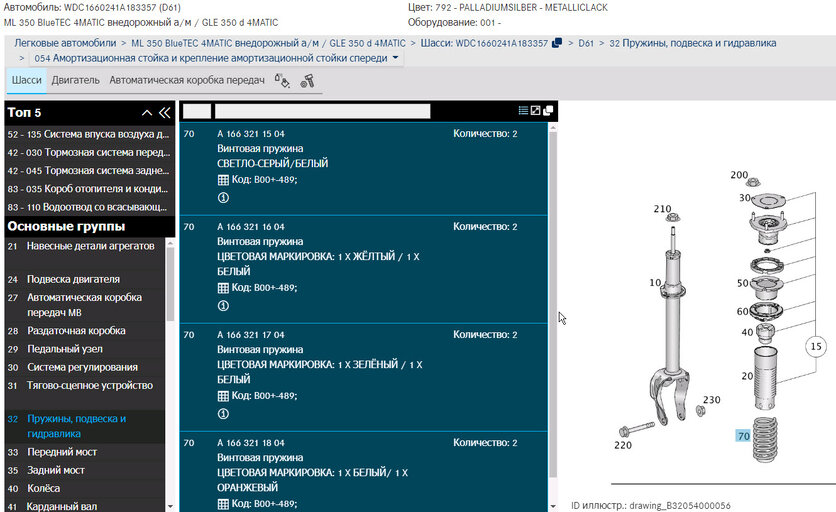Switch to the Шасси tab
This screenshot has width=836, height=512.
point(27,80)
